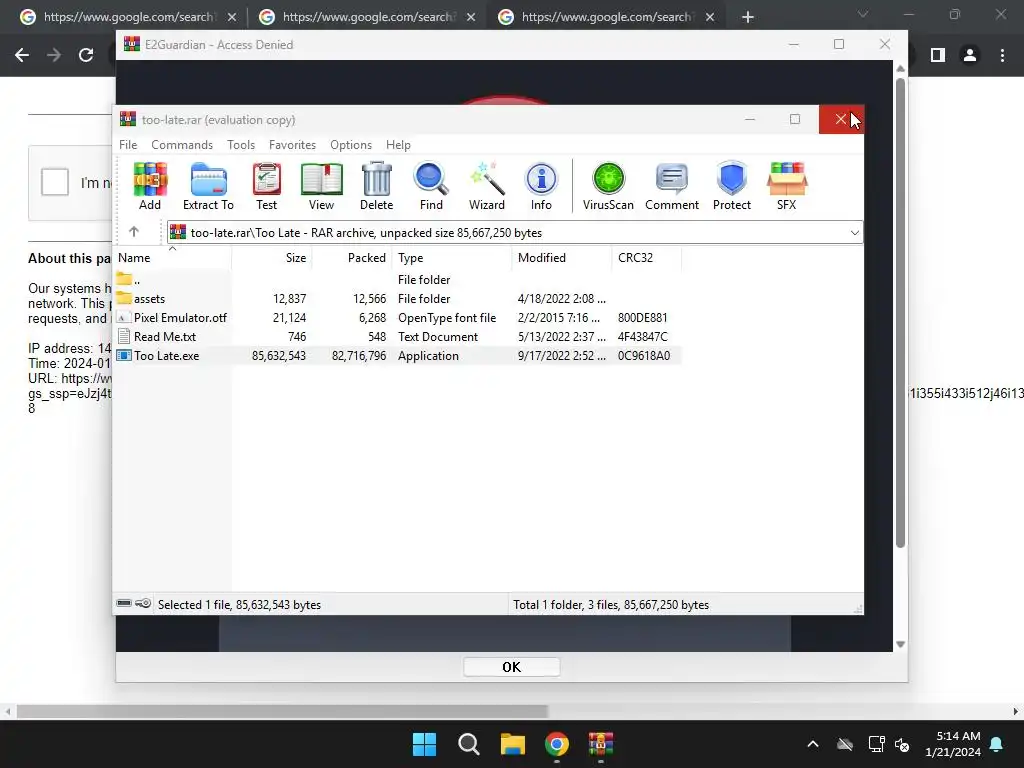Reload the browser page
The image size is (1024, 768).
point(86,55)
